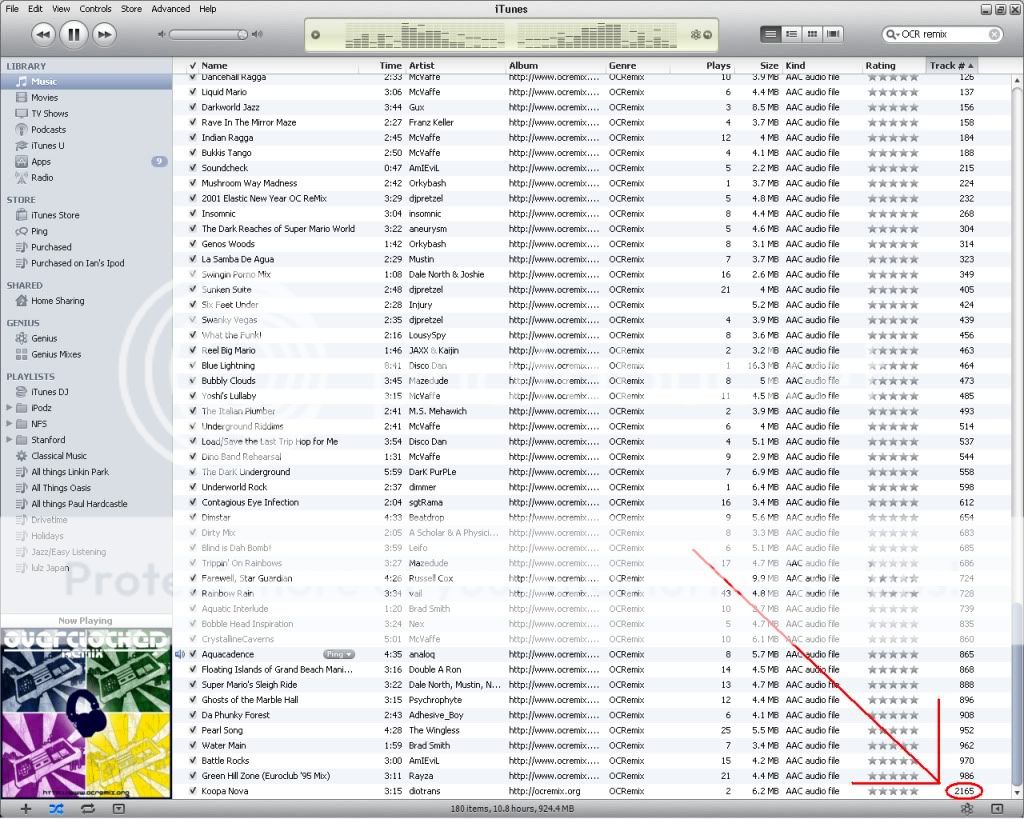Screen dimensions: 1024x819
Task: Disable shuffle playback
Action: pyautogui.click(x=57, y=807)
